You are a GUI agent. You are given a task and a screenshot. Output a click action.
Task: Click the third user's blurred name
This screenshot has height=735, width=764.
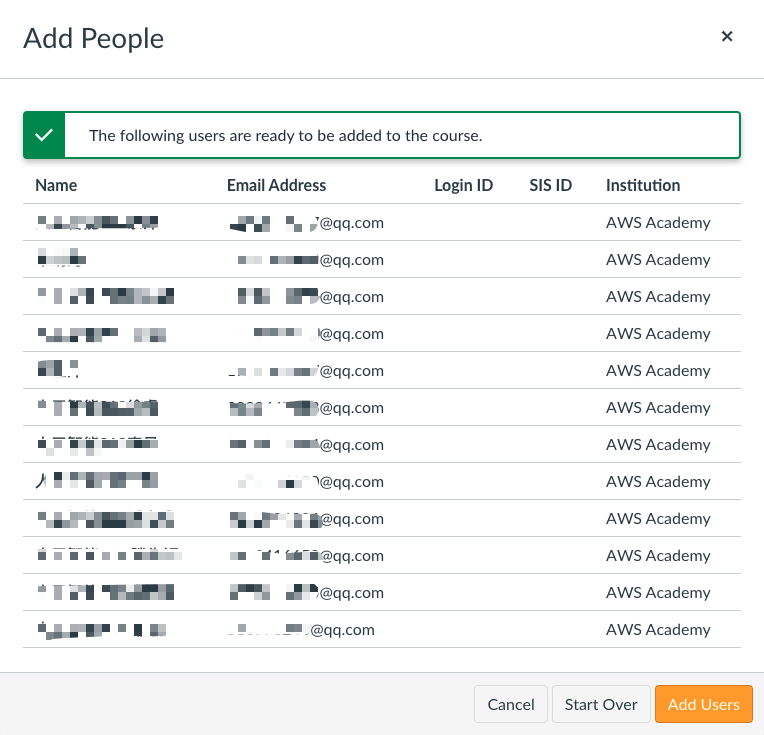tap(105, 297)
